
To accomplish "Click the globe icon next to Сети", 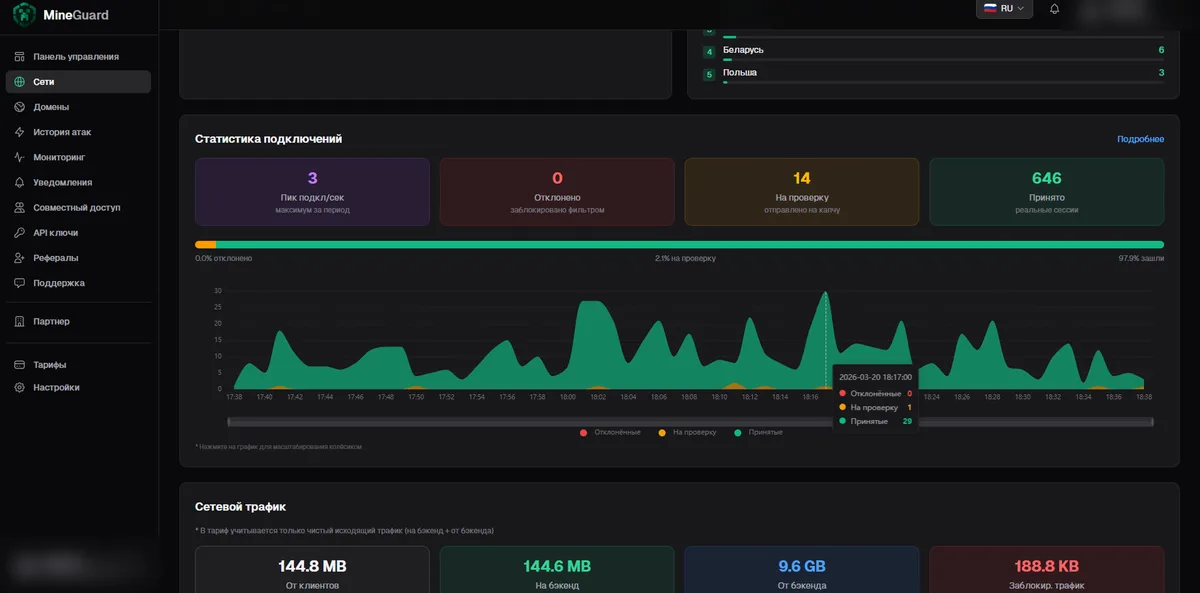I will [20, 82].
